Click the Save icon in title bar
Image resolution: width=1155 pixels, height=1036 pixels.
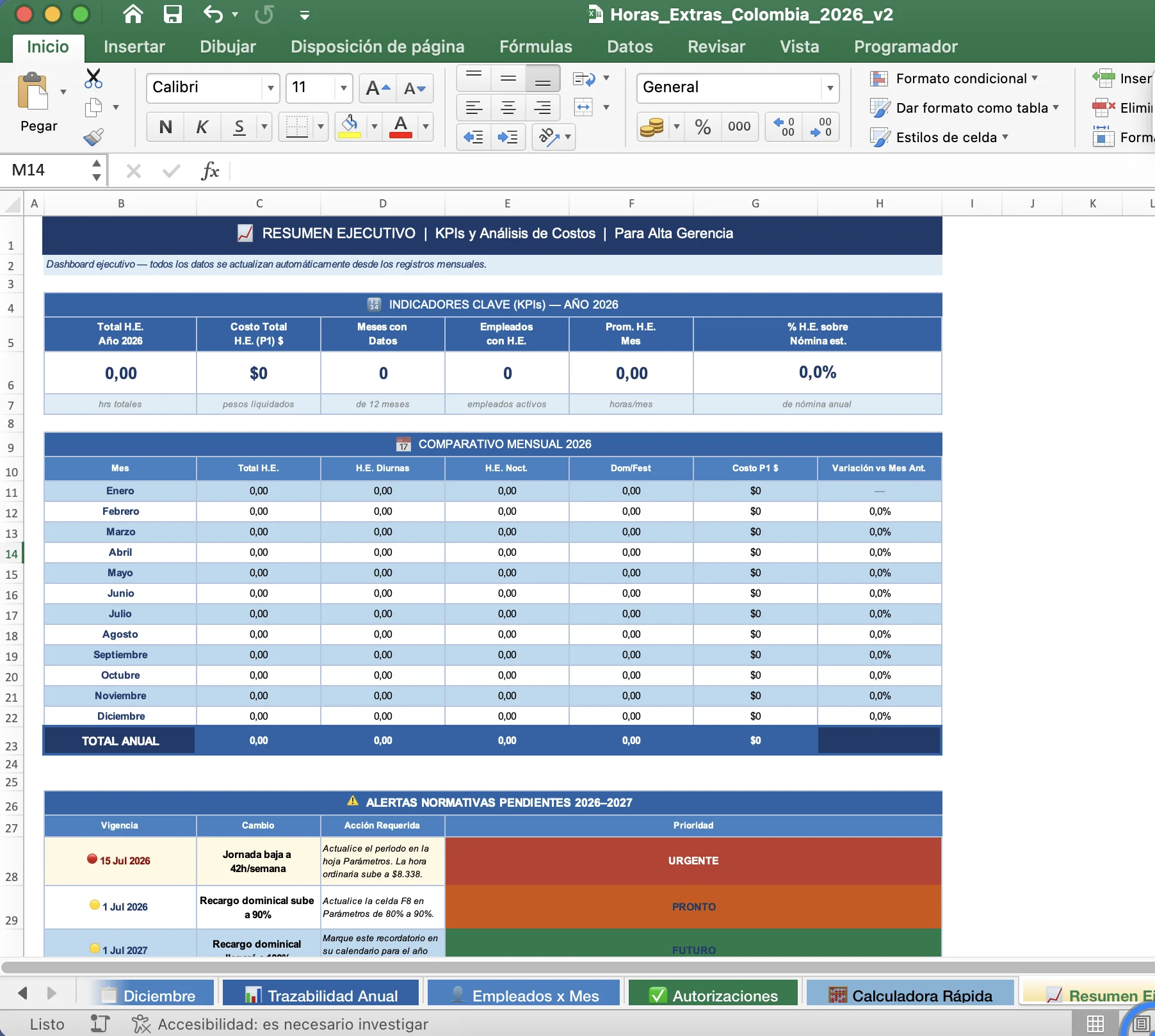(x=172, y=14)
